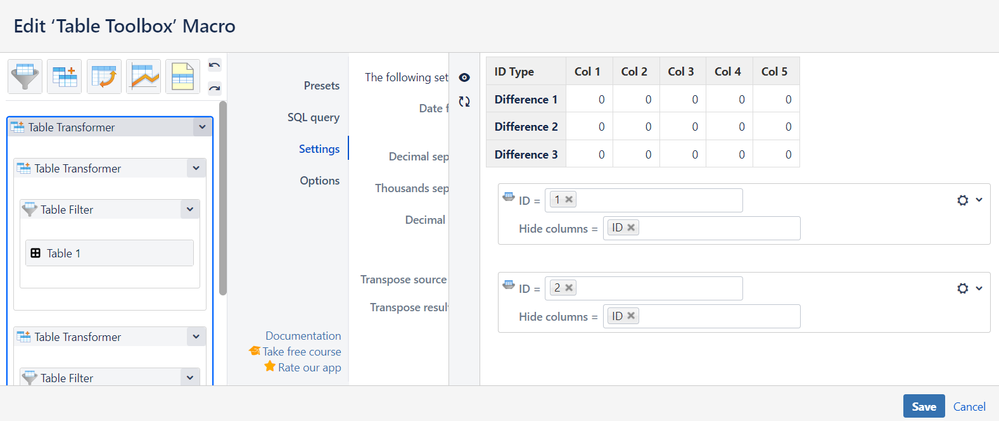Undo the last macro change
Image resolution: width=999 pixels, height=421 pixels.
pyautogui.click(x=214, y=66)
